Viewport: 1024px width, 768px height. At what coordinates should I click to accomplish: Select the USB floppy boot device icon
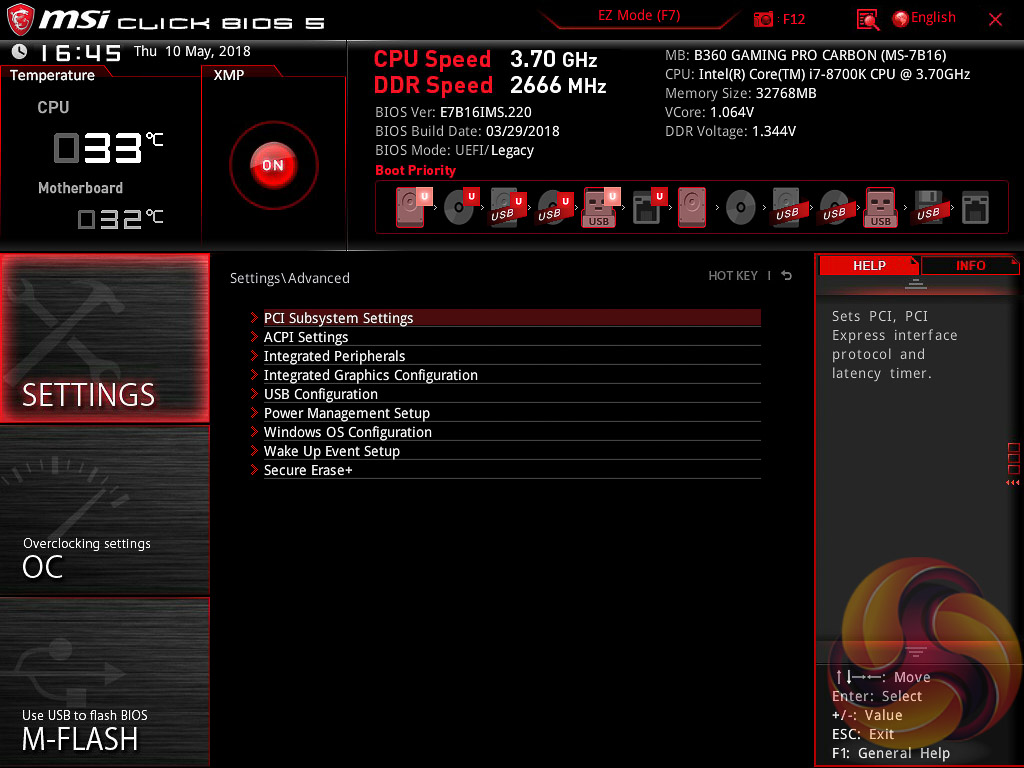pyautogui.click(x=929, y=207)
